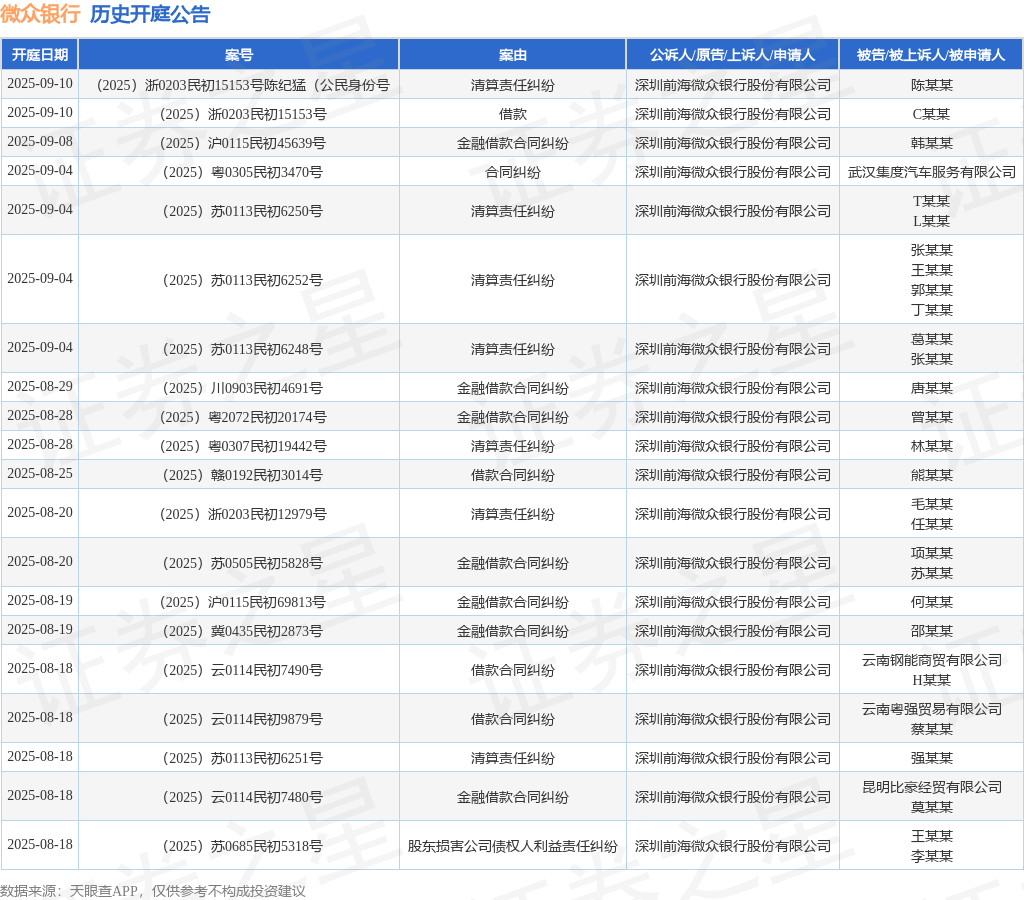The width and height of the screenshot is (1024, 900).
Task: Select defendant C某某
Action: click(x=932, y=114)
